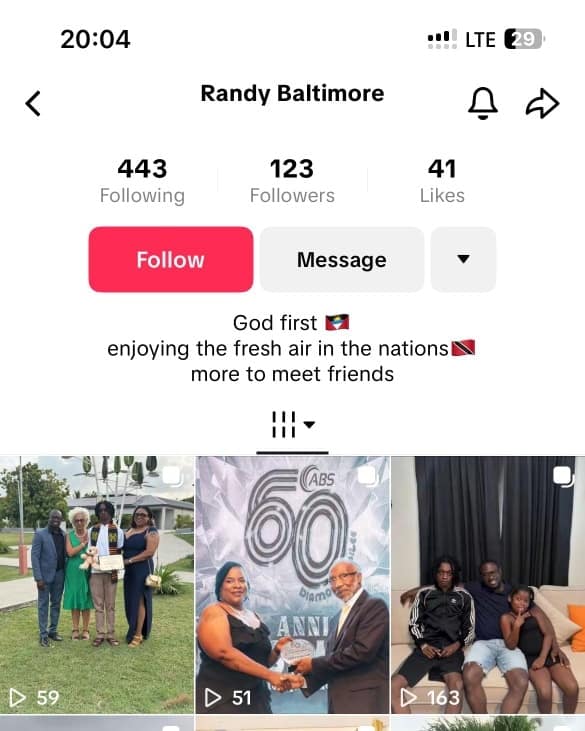Tap the back arrow icon
The width and height of the screenshot is (585, 731).
click(33, 103)
